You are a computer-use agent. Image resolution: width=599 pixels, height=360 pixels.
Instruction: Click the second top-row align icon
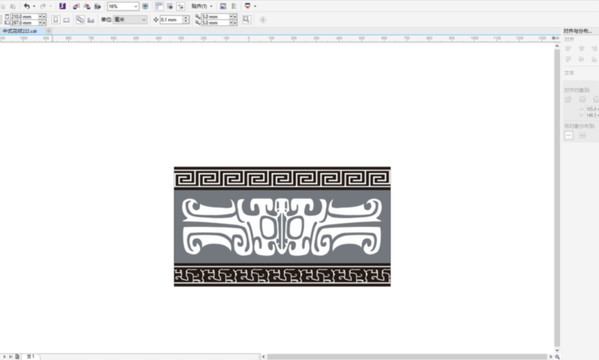click(x=581, y=49)
